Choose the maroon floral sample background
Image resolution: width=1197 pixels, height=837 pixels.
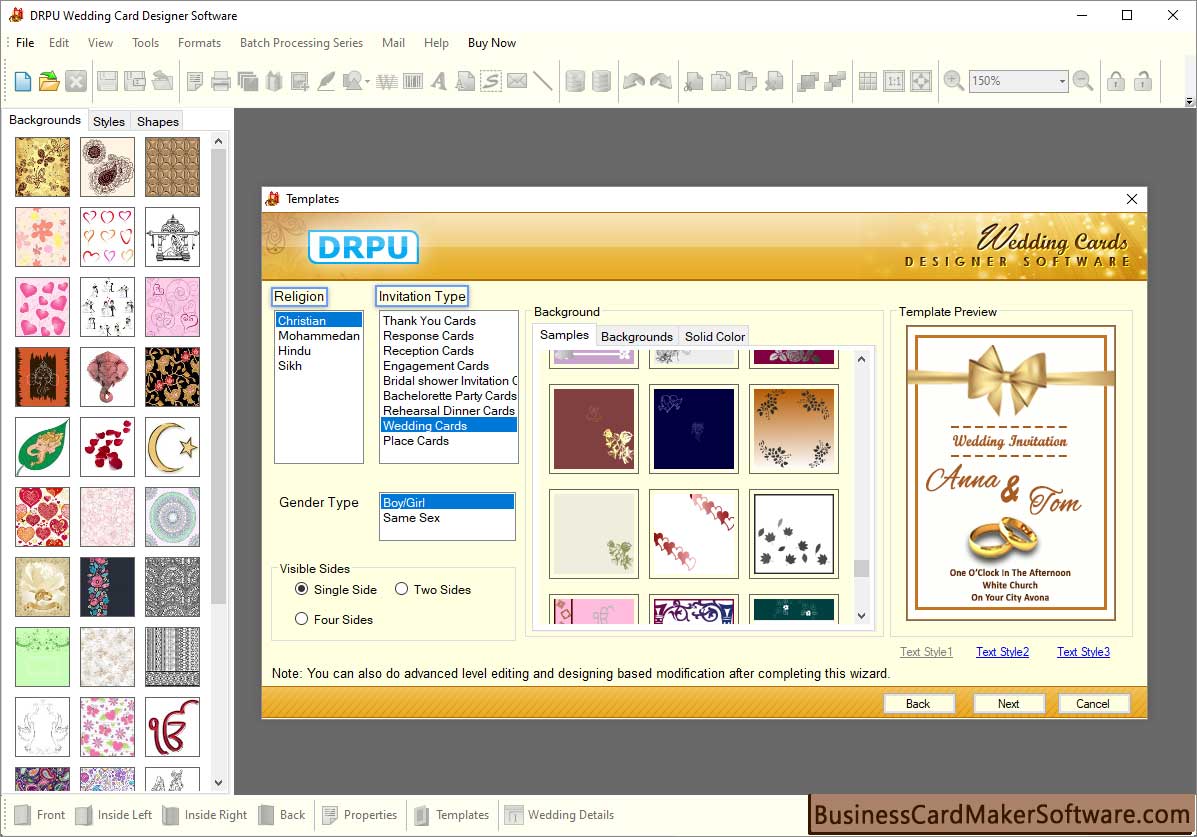tap(594, 429)
